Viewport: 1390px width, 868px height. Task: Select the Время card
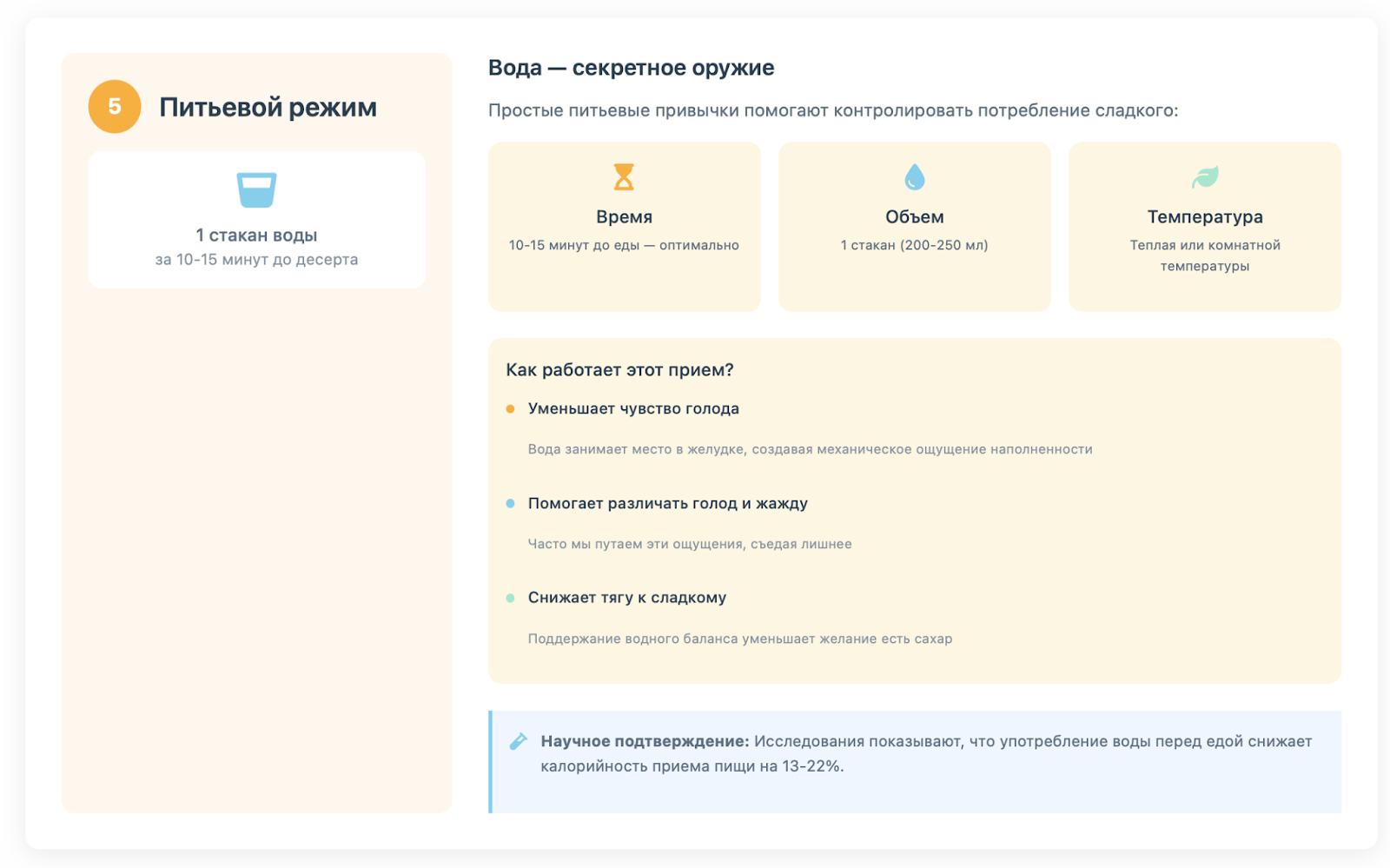(624, 228)
